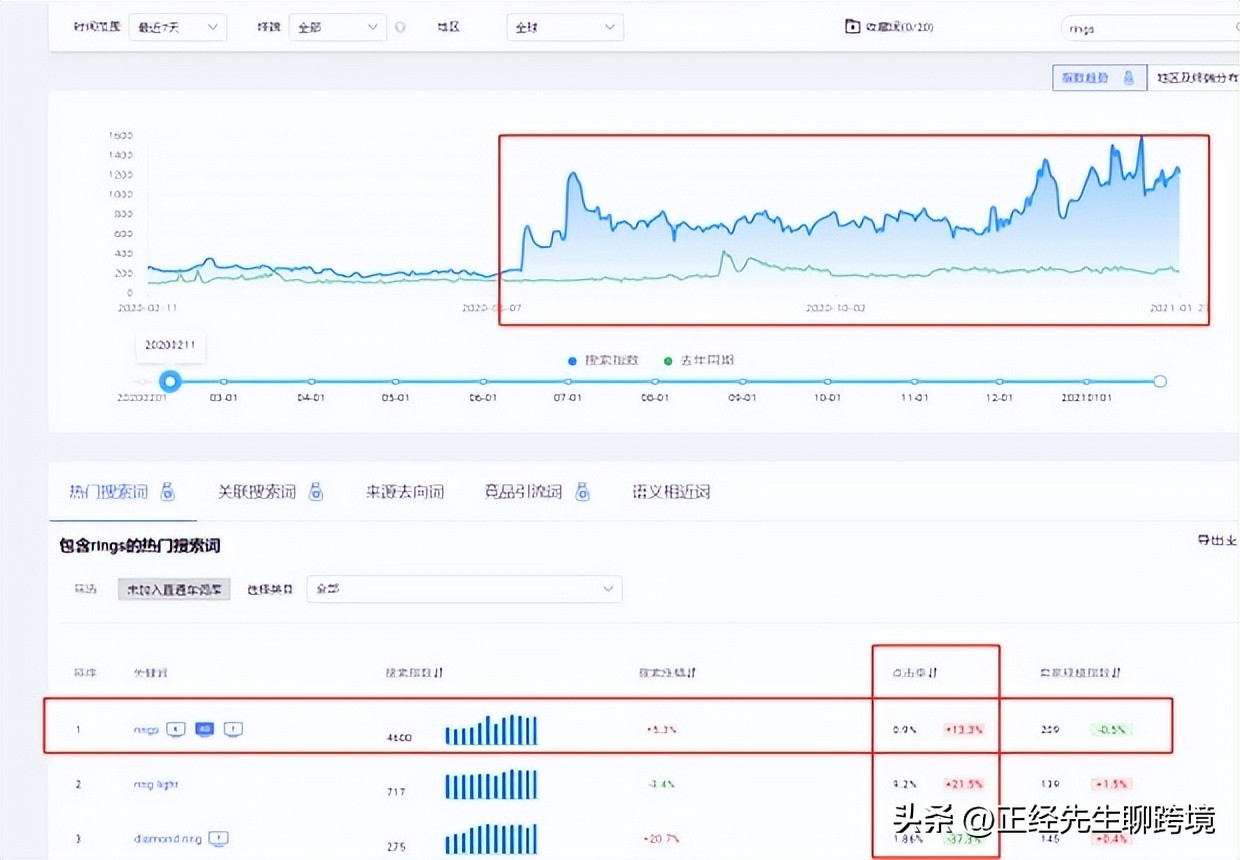The height and width of the screenshot is (860, 1240).
Task: Expand the category dropdown in the hot keywords filter
Action: [464, 589]
